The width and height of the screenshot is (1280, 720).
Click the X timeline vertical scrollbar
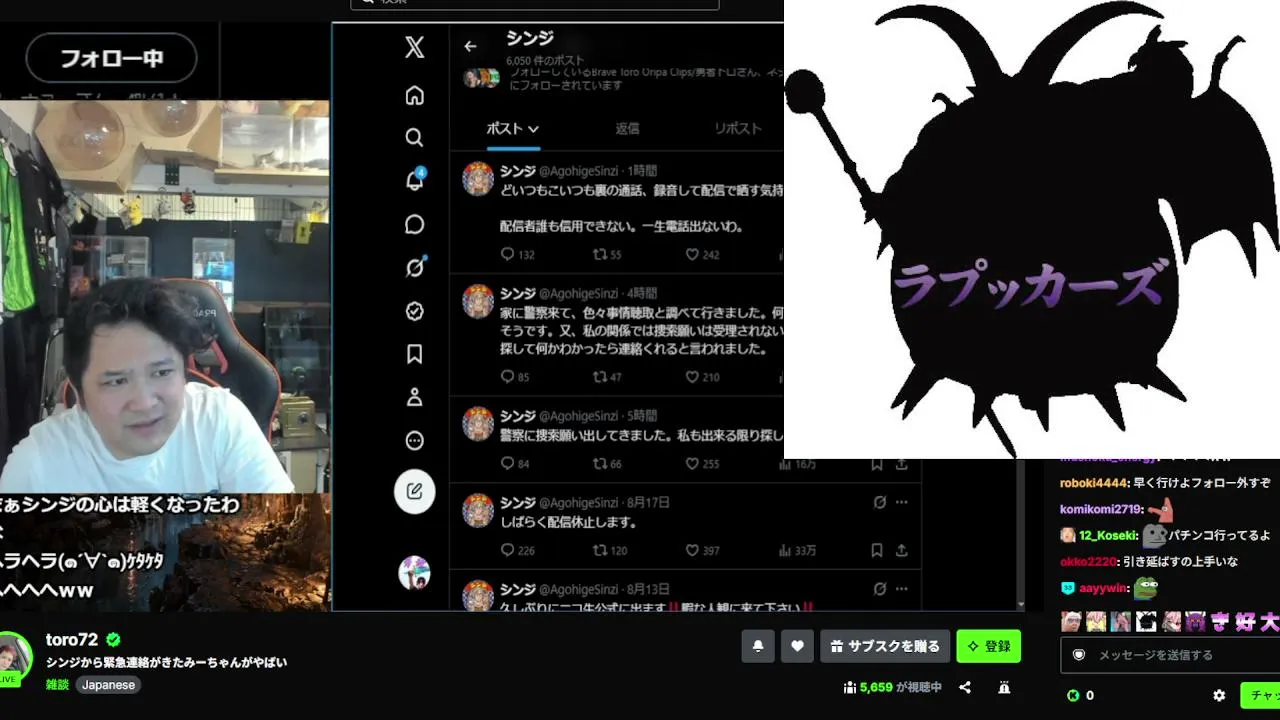pyautogui.click(x=1019, y=535)
